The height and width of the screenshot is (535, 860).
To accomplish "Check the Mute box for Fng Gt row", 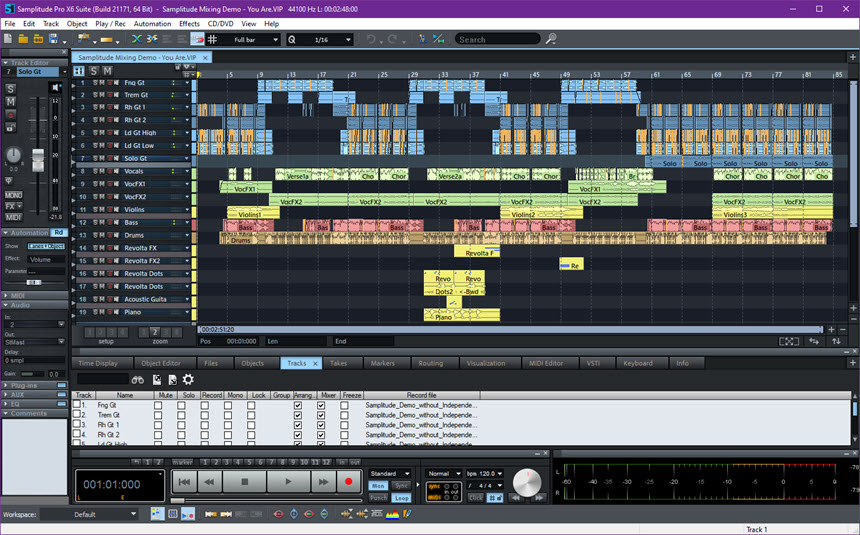I will [x=158, y=406].
